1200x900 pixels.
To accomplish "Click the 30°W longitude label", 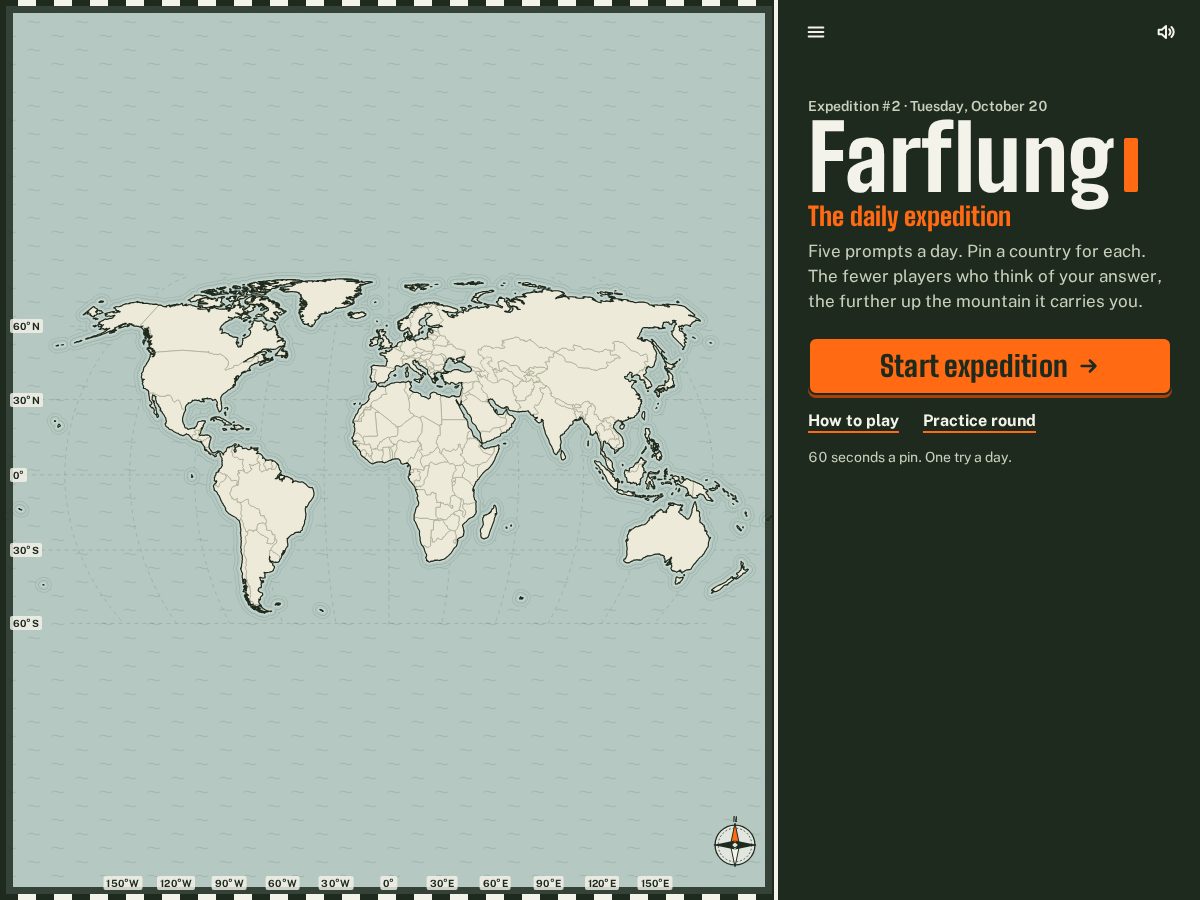I will click(x=335, y=883).
